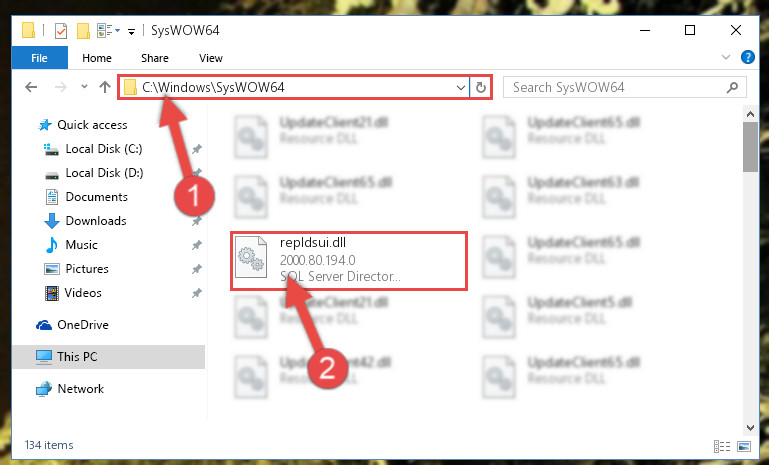Click the Properties icon in title bar
This screenshot has width=769, height=465.
click(x=61, y=31)
